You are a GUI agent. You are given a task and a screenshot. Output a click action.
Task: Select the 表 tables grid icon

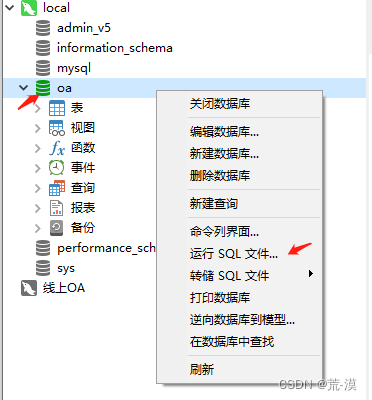point(57,108)
